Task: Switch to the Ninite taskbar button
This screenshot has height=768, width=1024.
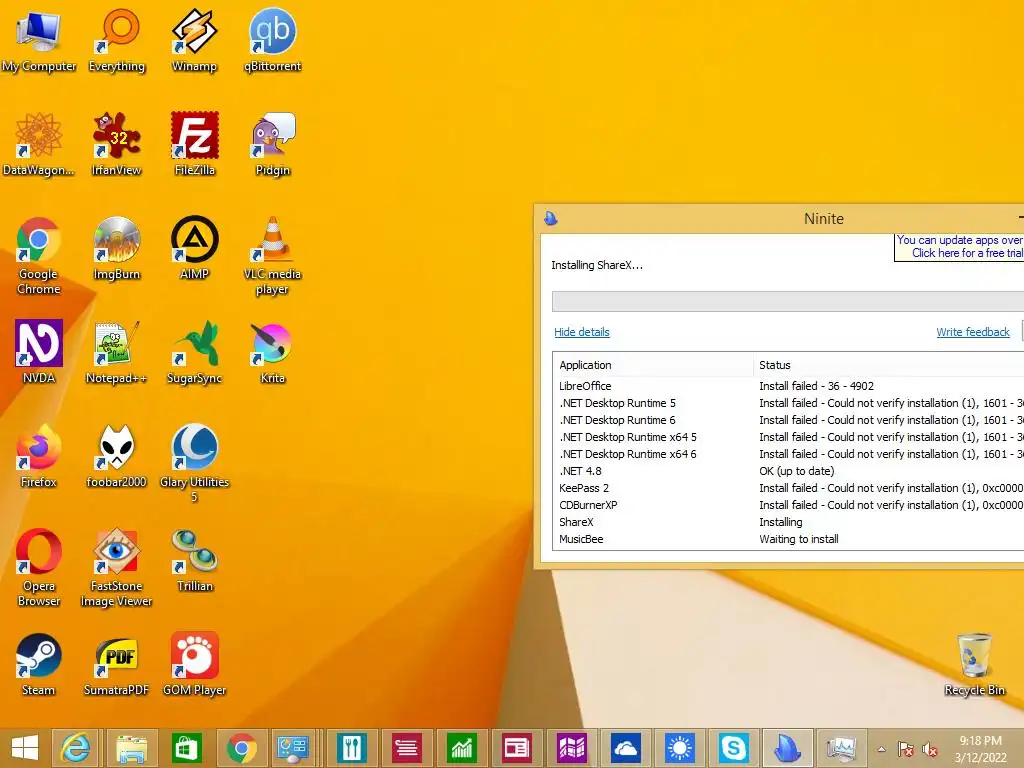Action: pyautogui.click(x=788, y=748)
